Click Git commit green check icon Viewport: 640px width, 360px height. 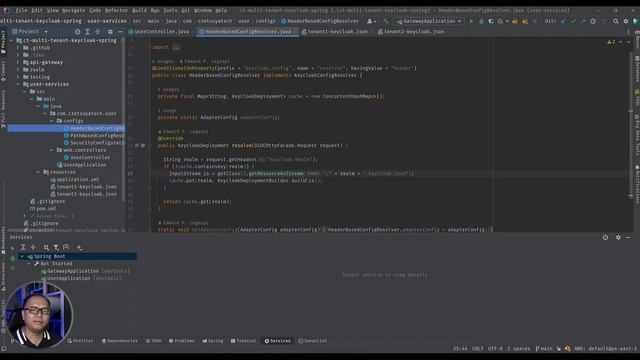coord(573,21)
